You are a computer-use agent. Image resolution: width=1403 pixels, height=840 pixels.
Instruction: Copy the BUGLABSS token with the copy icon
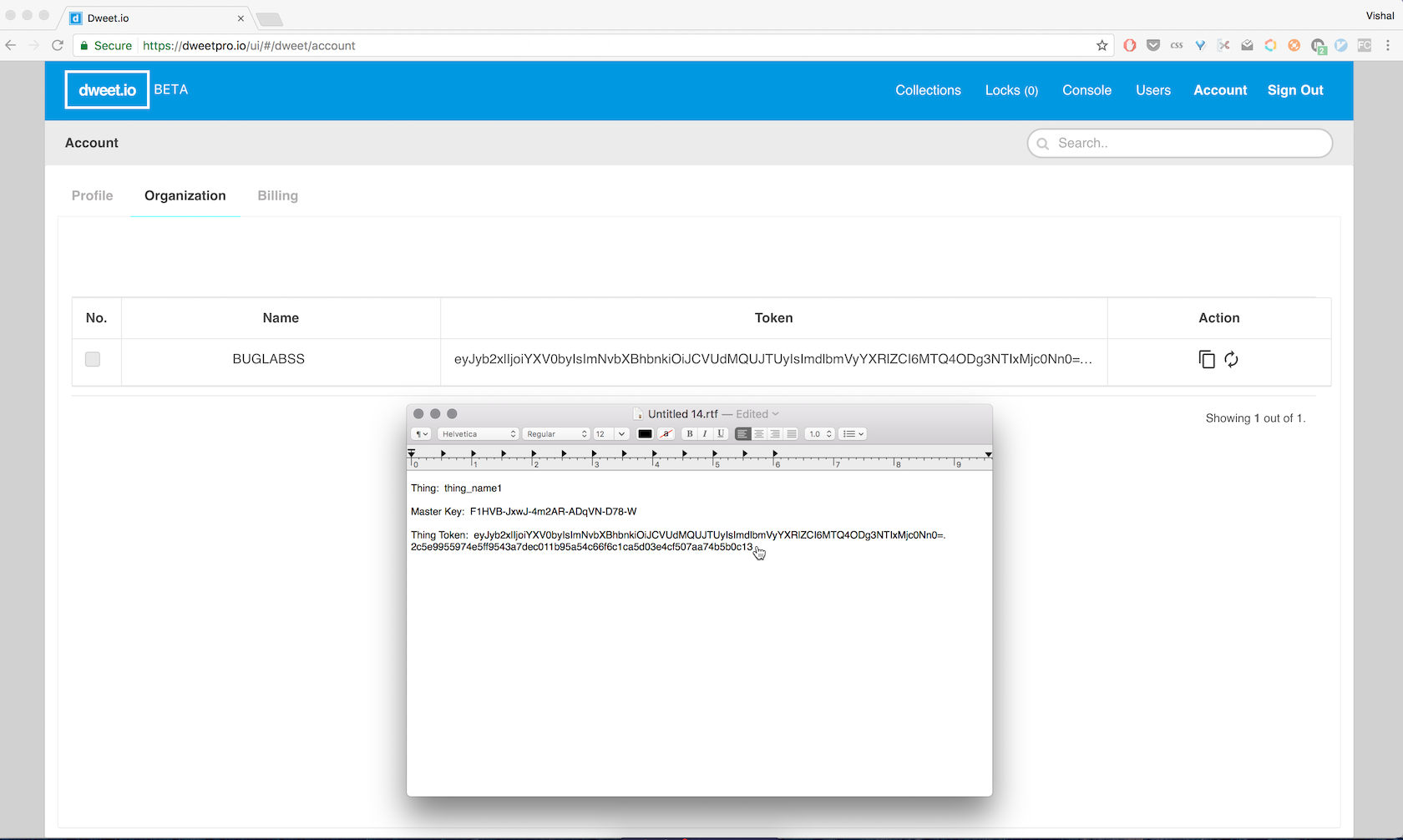point(1207,359)
